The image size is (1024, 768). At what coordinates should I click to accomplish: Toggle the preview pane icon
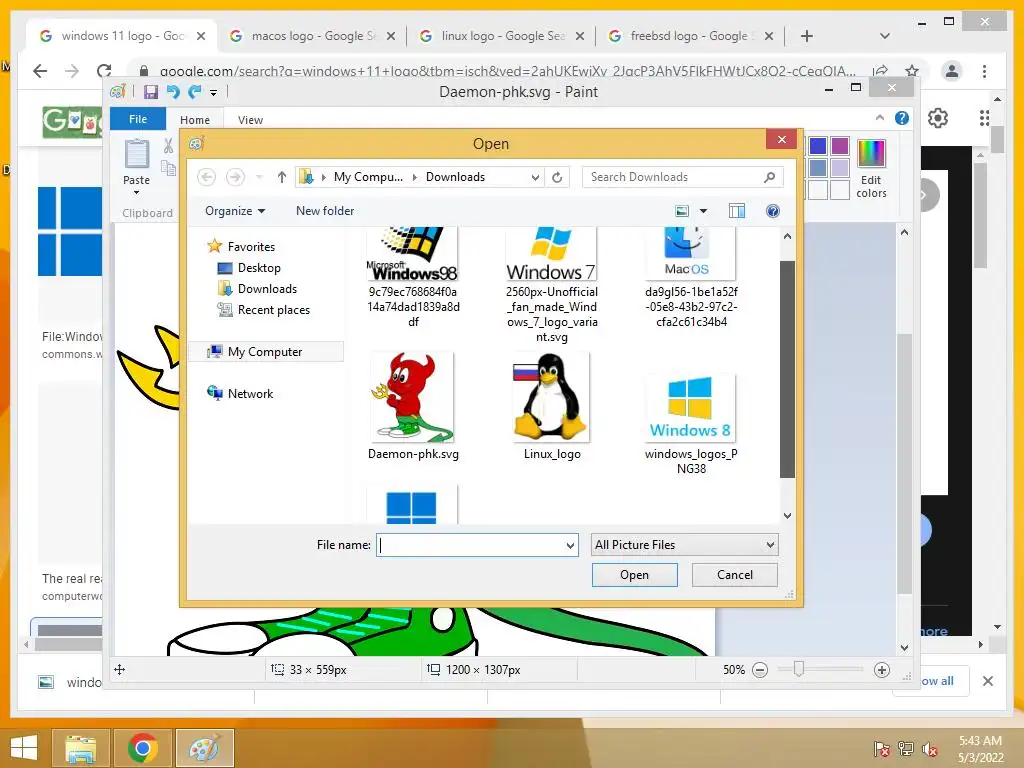point(737,211)
